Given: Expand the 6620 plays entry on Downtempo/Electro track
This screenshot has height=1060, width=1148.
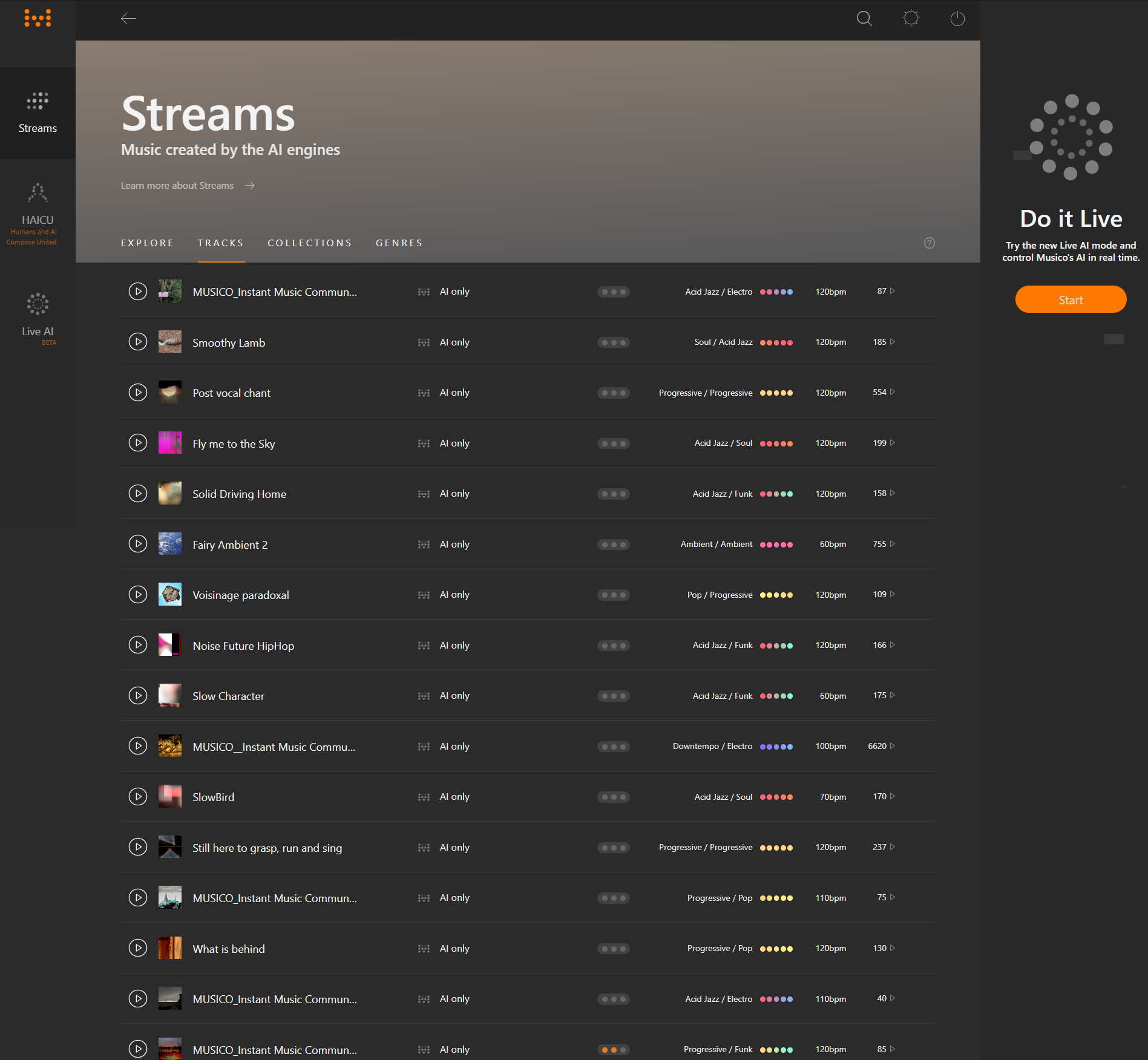Looking at the screenshot, I should 894,746.
